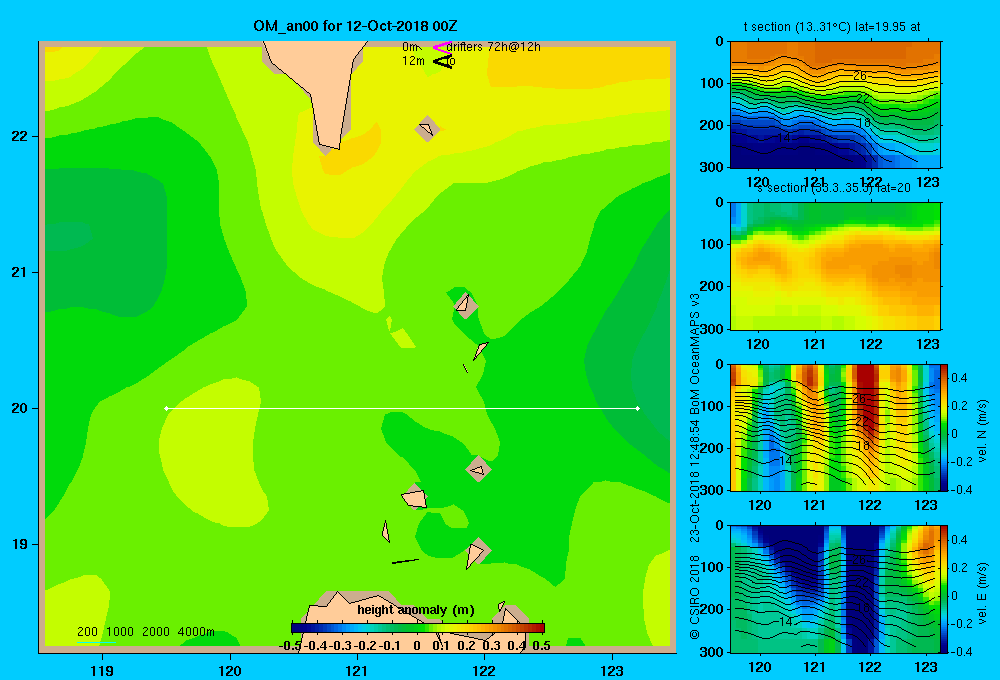This screenshot has height=680, width=1000.
Task: Click the 'vel. E (m/s)' axis label
Action: pyautogui.click(x=982, y=593)
